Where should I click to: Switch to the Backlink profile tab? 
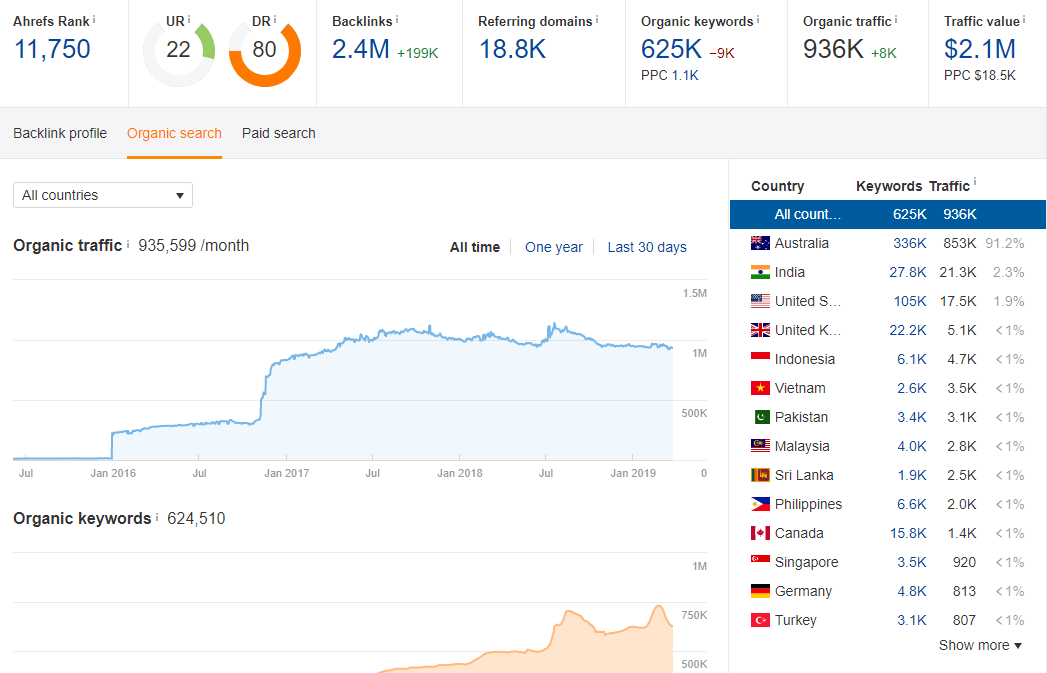pyautogui.click(x=59, y=133)
